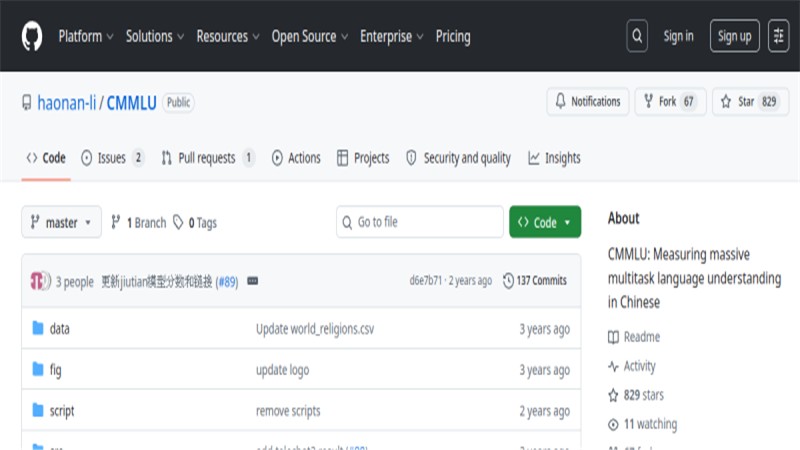
Task: Click the contributor avatars thumbnail
Action: point(40,281)
